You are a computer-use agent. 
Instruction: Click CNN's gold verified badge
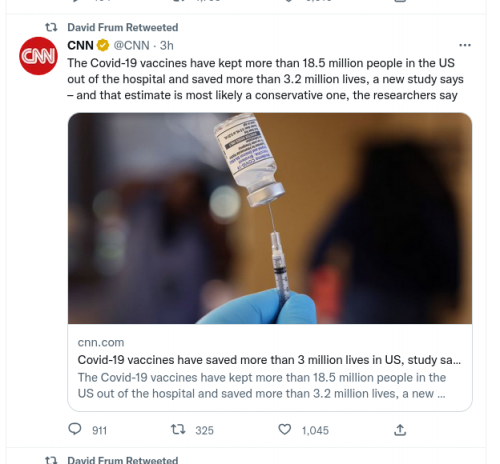pyautogui.click(x=103, y=45)
